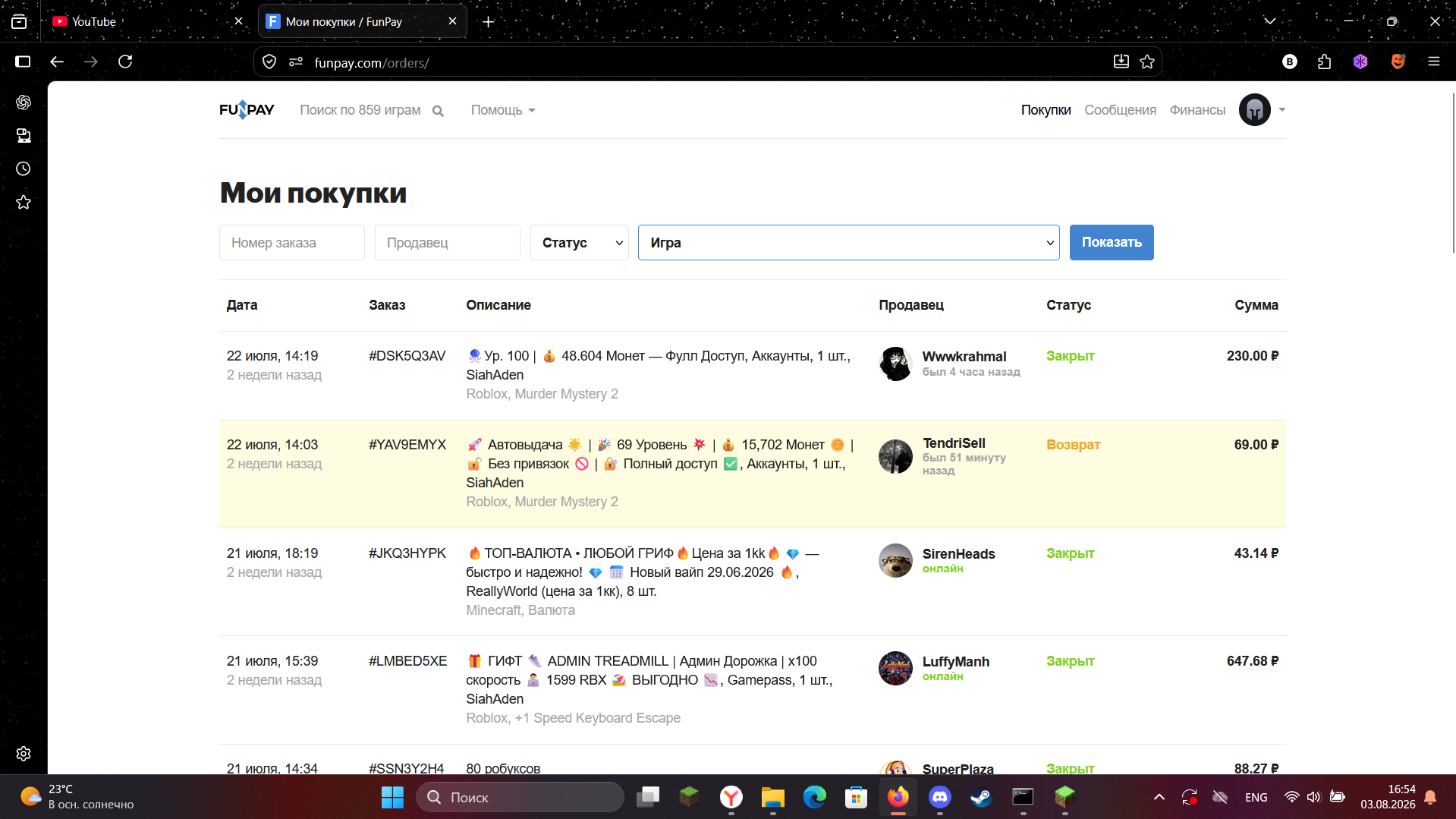Open the AI chatbot sidebar icon
This screenshot has height=819, width=1456.
click(x=24, y=102)
